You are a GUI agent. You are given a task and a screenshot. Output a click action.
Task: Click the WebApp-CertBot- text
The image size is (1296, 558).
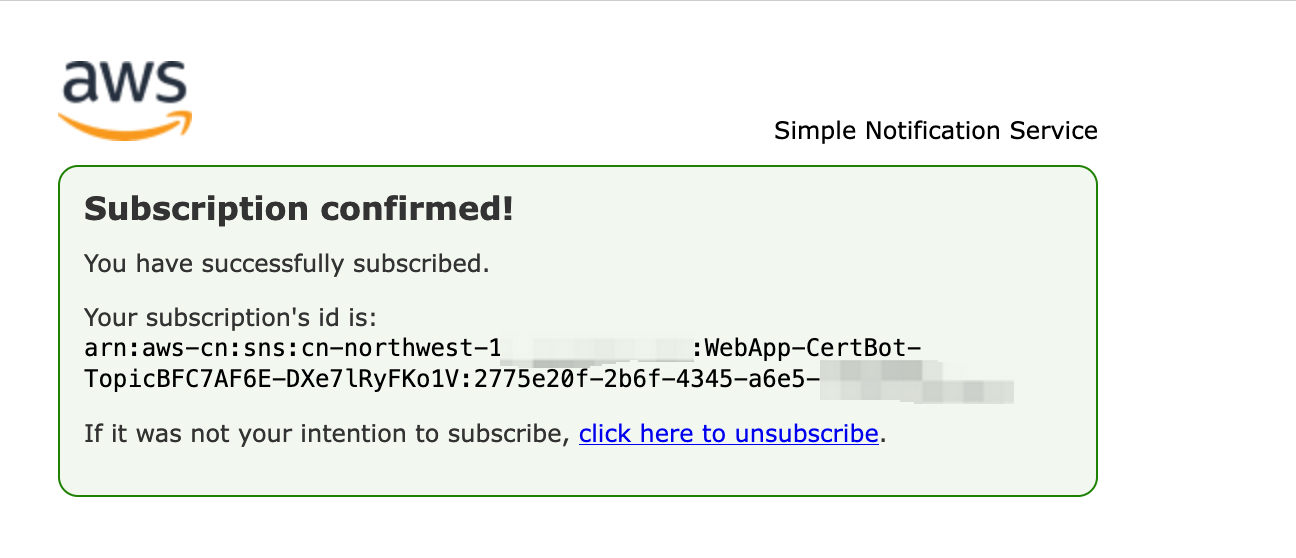tap(813, 349)
